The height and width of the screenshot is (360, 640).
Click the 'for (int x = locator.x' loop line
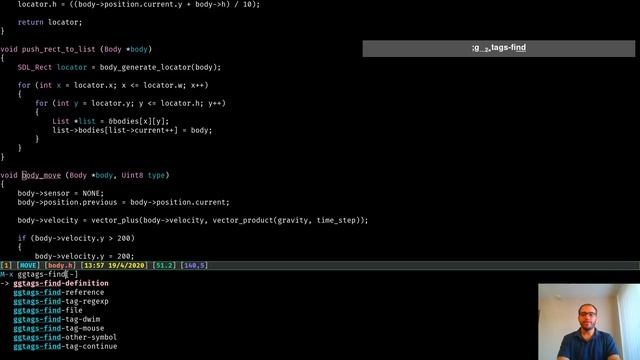[x=113, y=85]
